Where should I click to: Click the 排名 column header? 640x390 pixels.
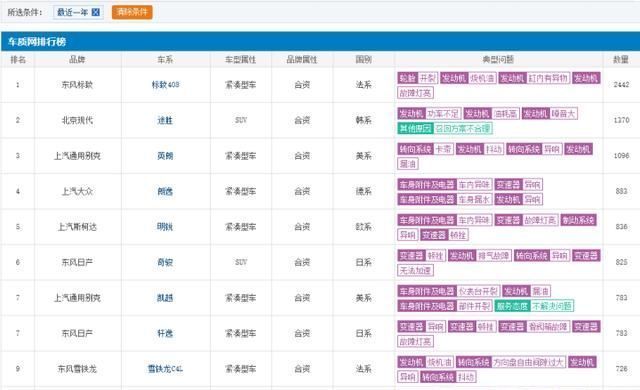18,60
